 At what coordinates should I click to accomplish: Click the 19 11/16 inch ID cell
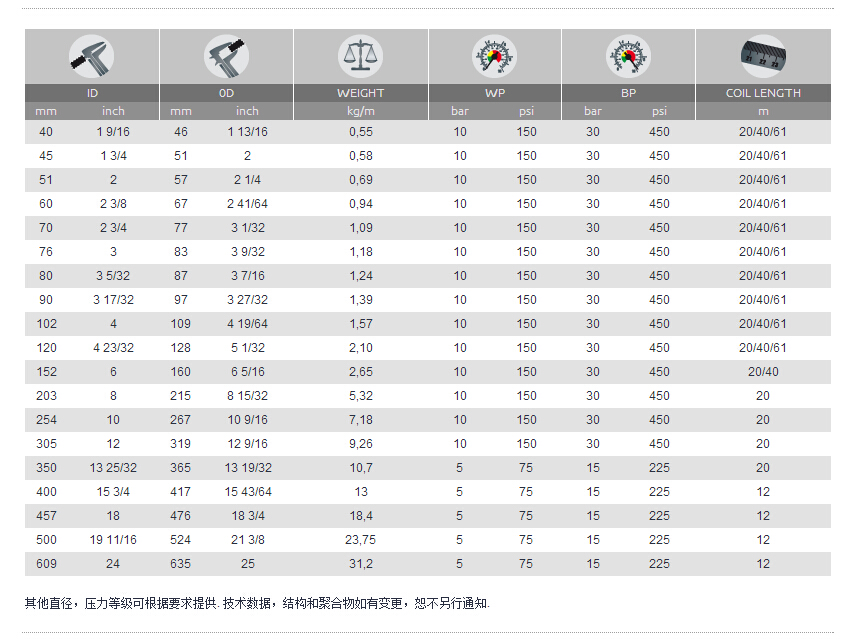113,540
